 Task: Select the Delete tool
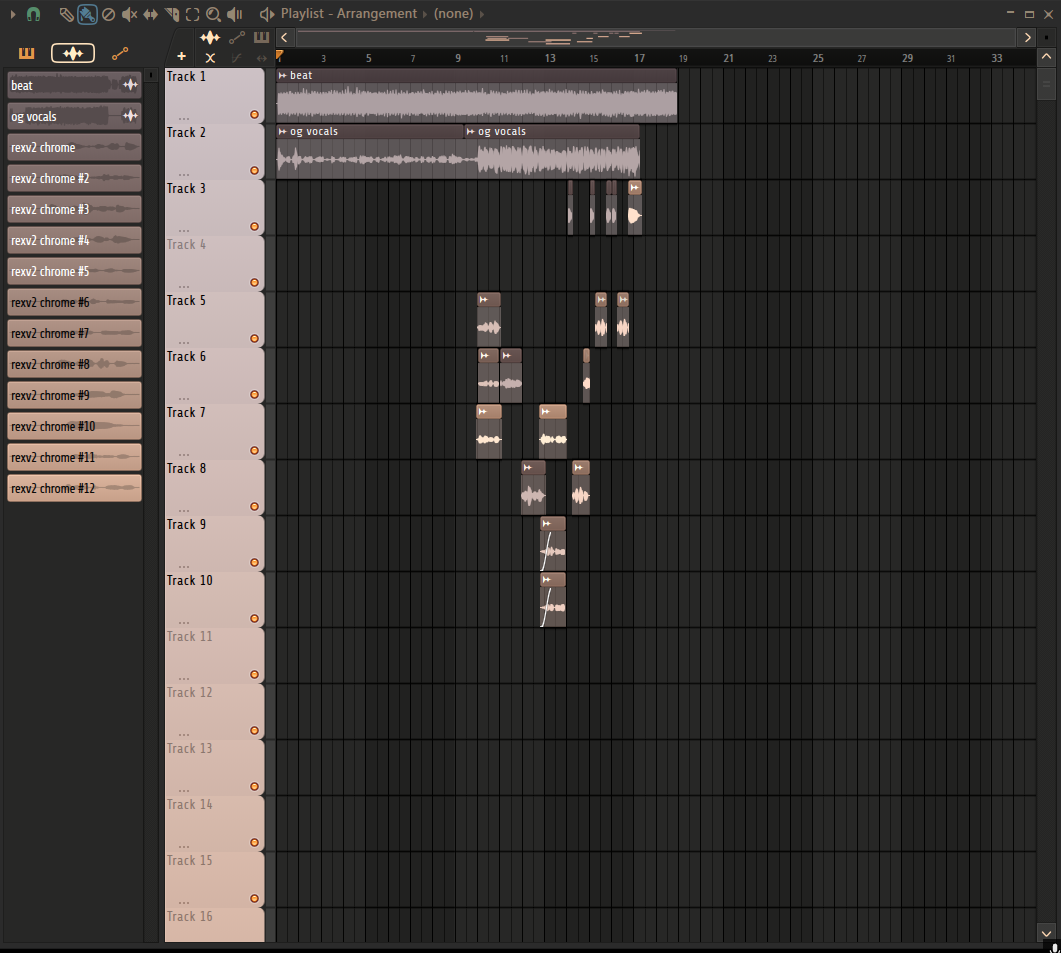(x=108, y=14)
